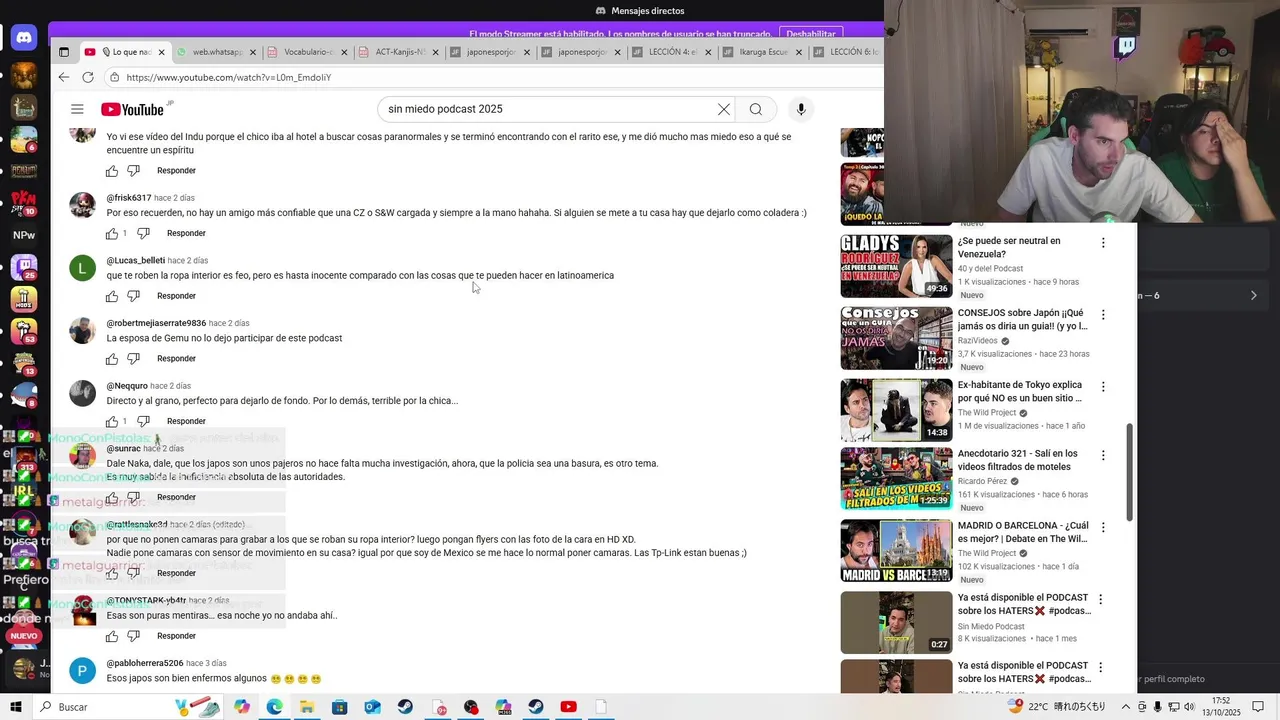Open the @Lucas_belleti channel link

(x=136, y=261)
